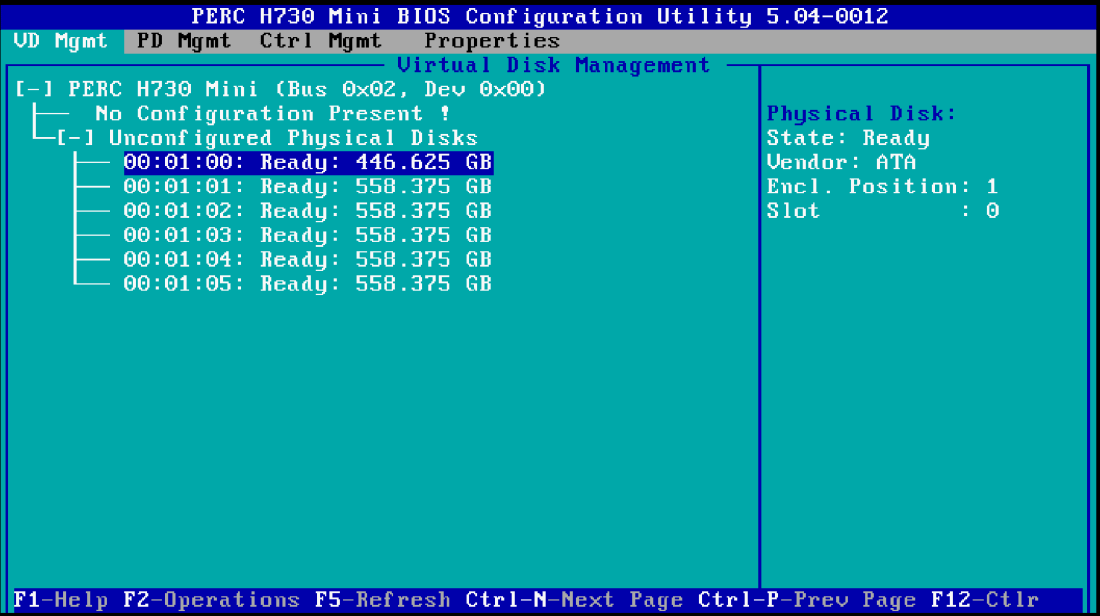Collapse the Unconfigured Physical Disks node

[76, 138]
